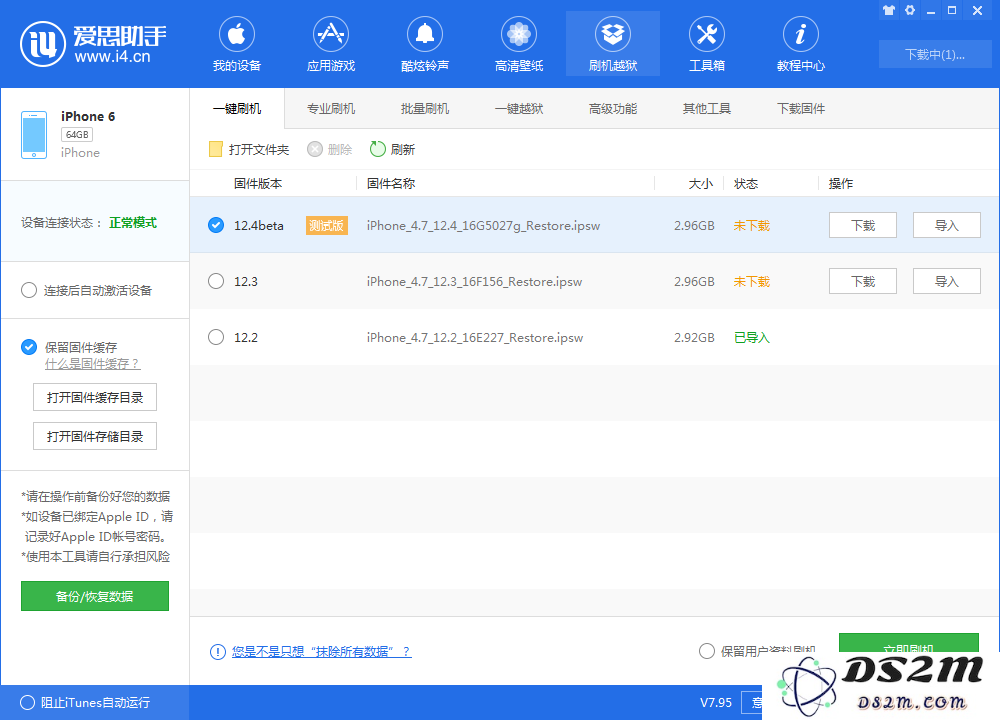The width and height of the screenshot is (1000, 720).
Task: Open the 教程中心 info icon
Action: click(x=800, y=34)
